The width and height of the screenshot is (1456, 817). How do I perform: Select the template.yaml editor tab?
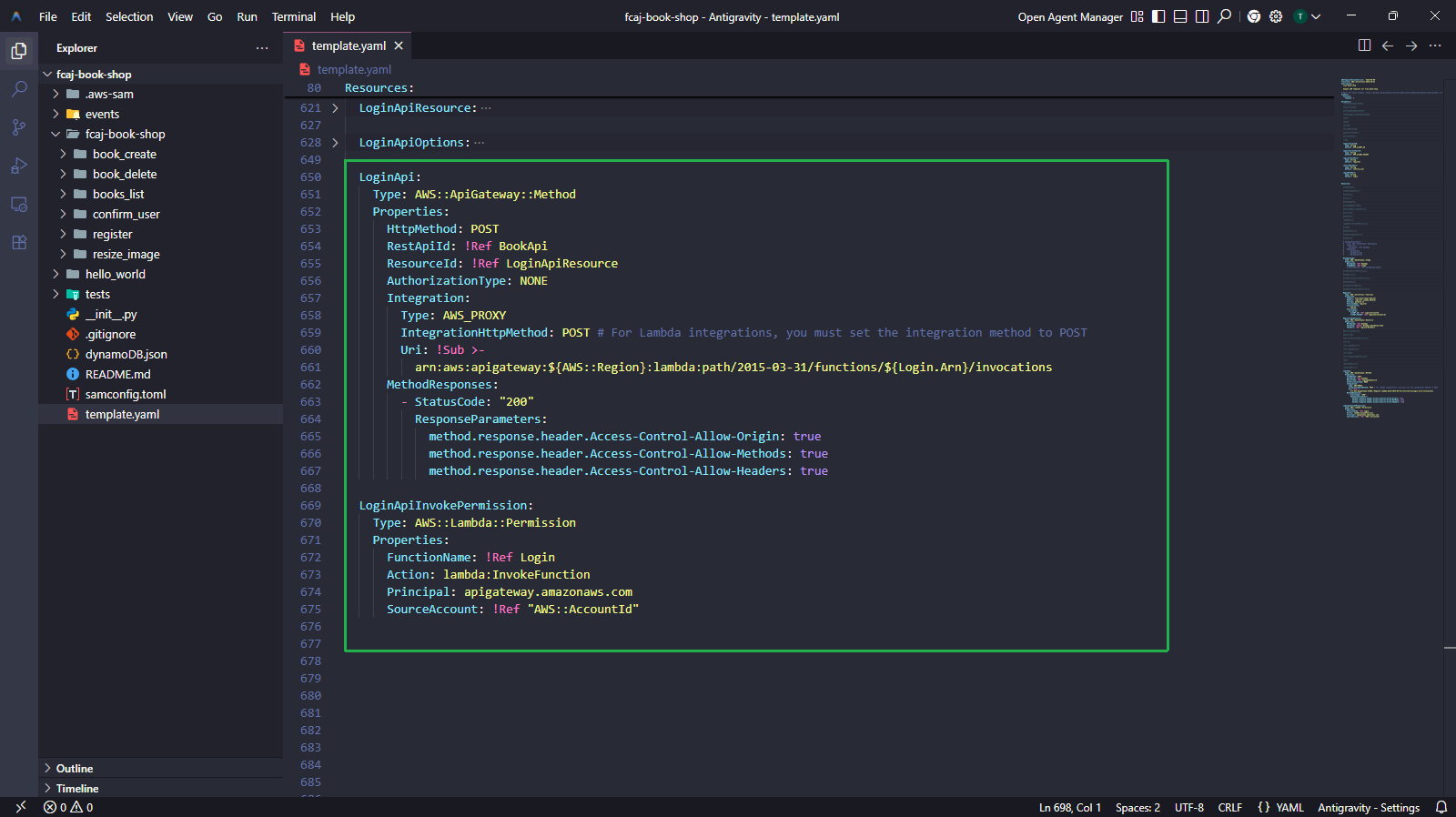349,45
